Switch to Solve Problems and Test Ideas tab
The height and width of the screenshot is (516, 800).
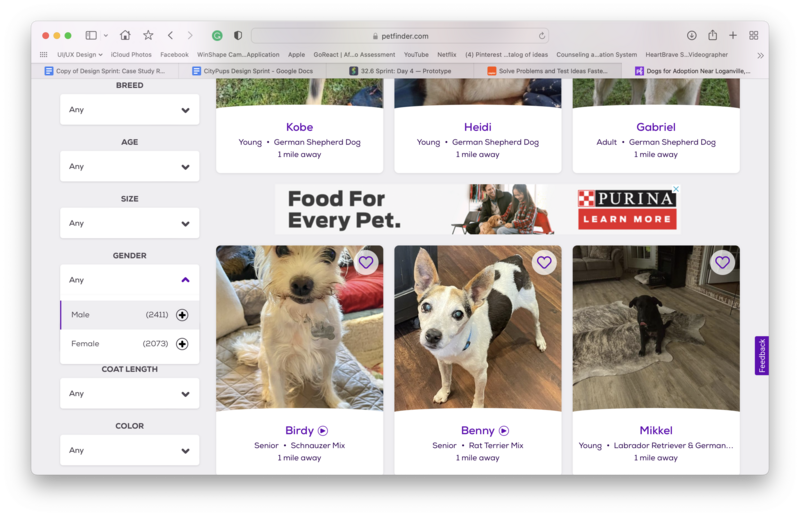click(x=548, y=71)
